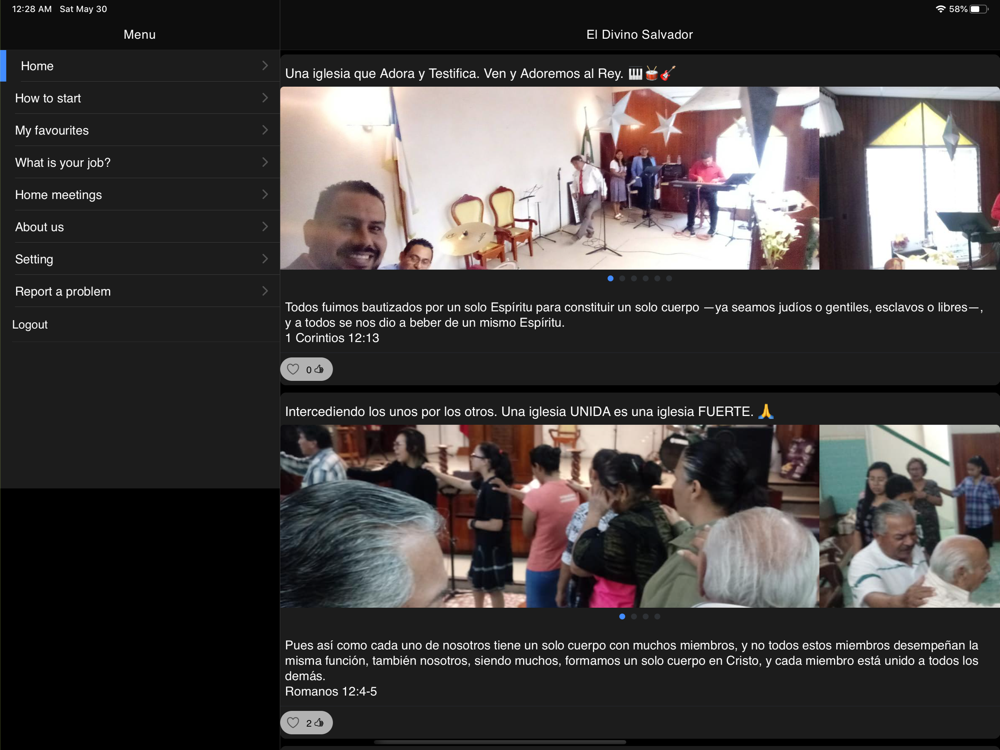Tap the battery indicator icon
Image resolution: width=1000 pixels, height=750 pixels.
[x=979, y=9]
